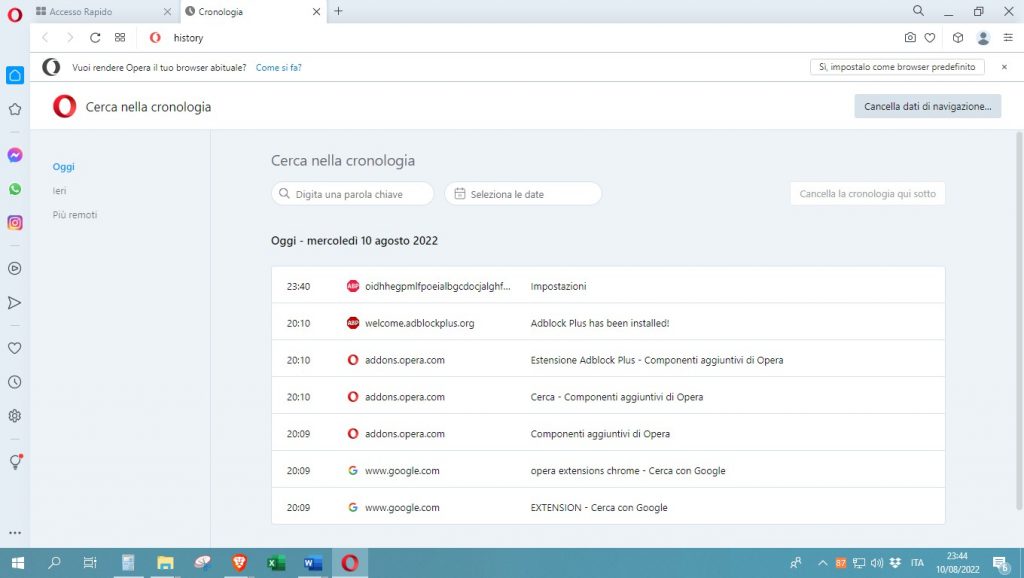Click the sidebar settings gear icon
Image resolution: width=1024 pixels, height=578 pixels.
click(x=15, y=416)
